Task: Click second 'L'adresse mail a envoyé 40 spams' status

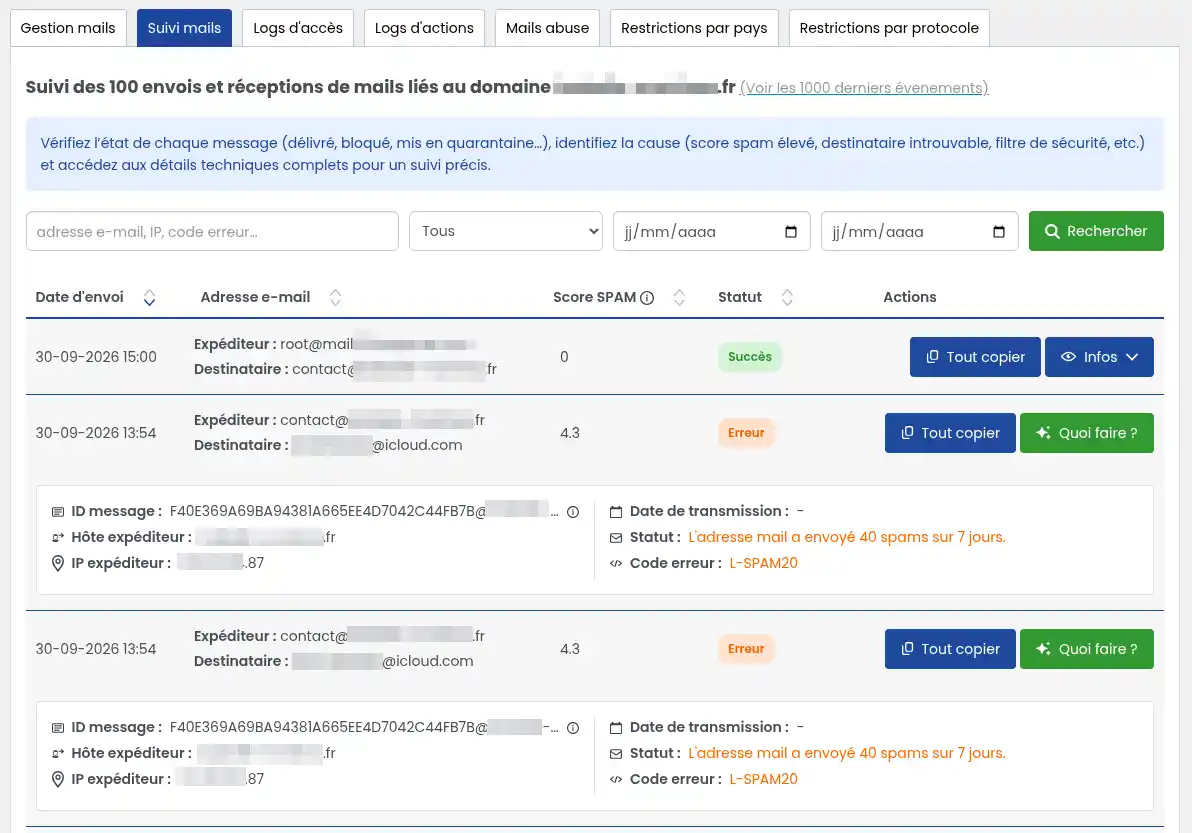Action: pos(847,753)
